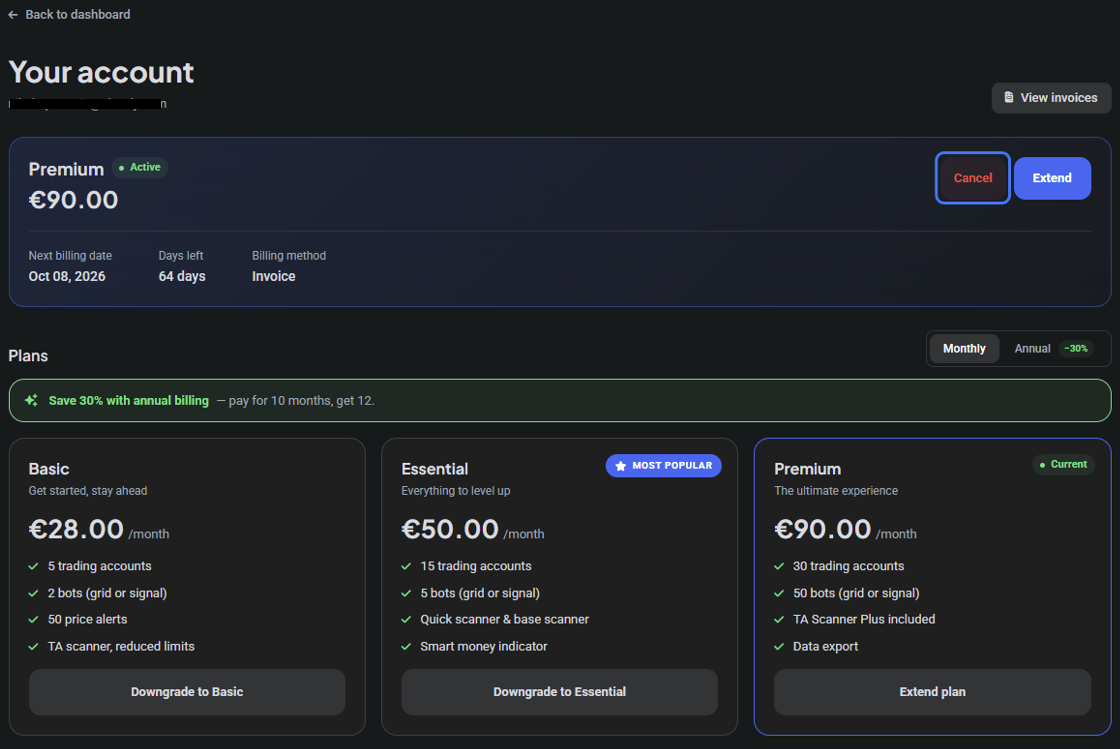Viewport: 1120px width, 749px height.
Task: Click the €50.00 Essential price
Action: 450,529
